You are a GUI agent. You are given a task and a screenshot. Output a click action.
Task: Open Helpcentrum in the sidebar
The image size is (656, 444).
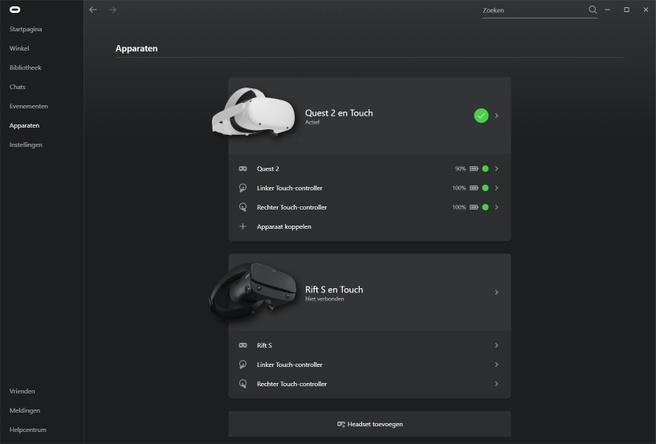coord(28,430)
